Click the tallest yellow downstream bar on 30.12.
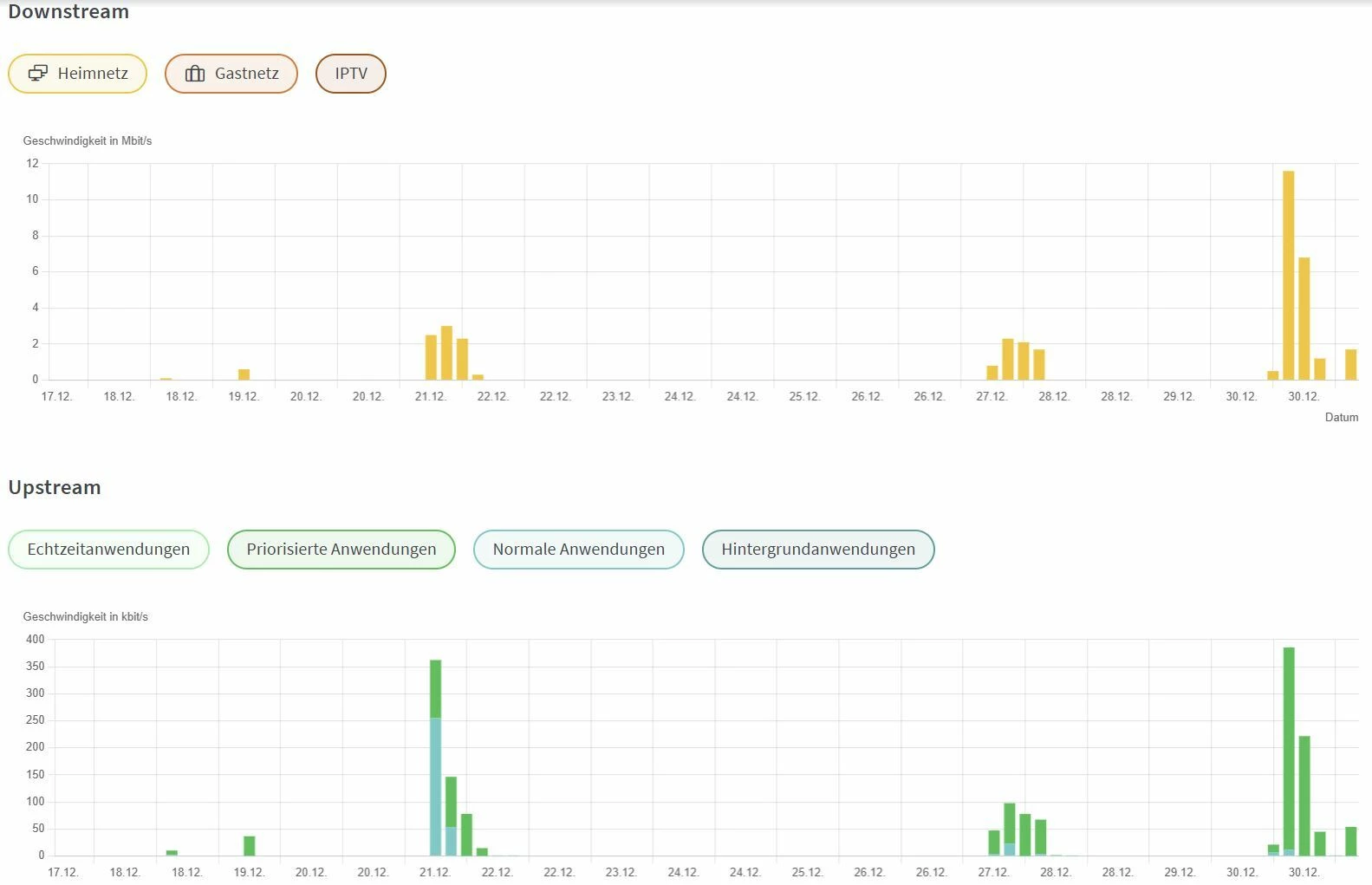This screenshot has height=885, width=1372. pyautogui.click(x=1289, y=276)
